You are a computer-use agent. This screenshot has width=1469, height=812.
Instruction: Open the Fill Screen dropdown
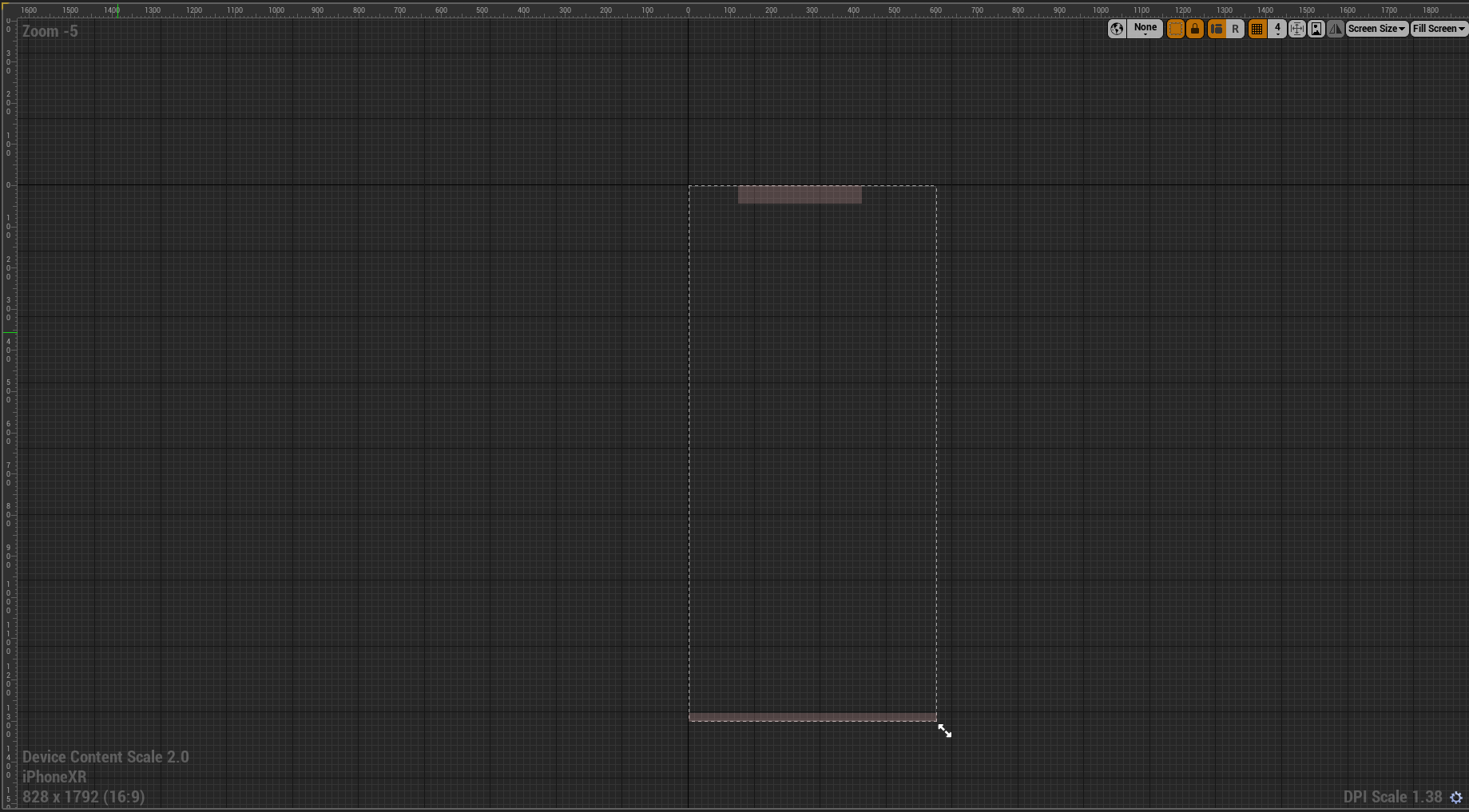(x=1439, y=29)
